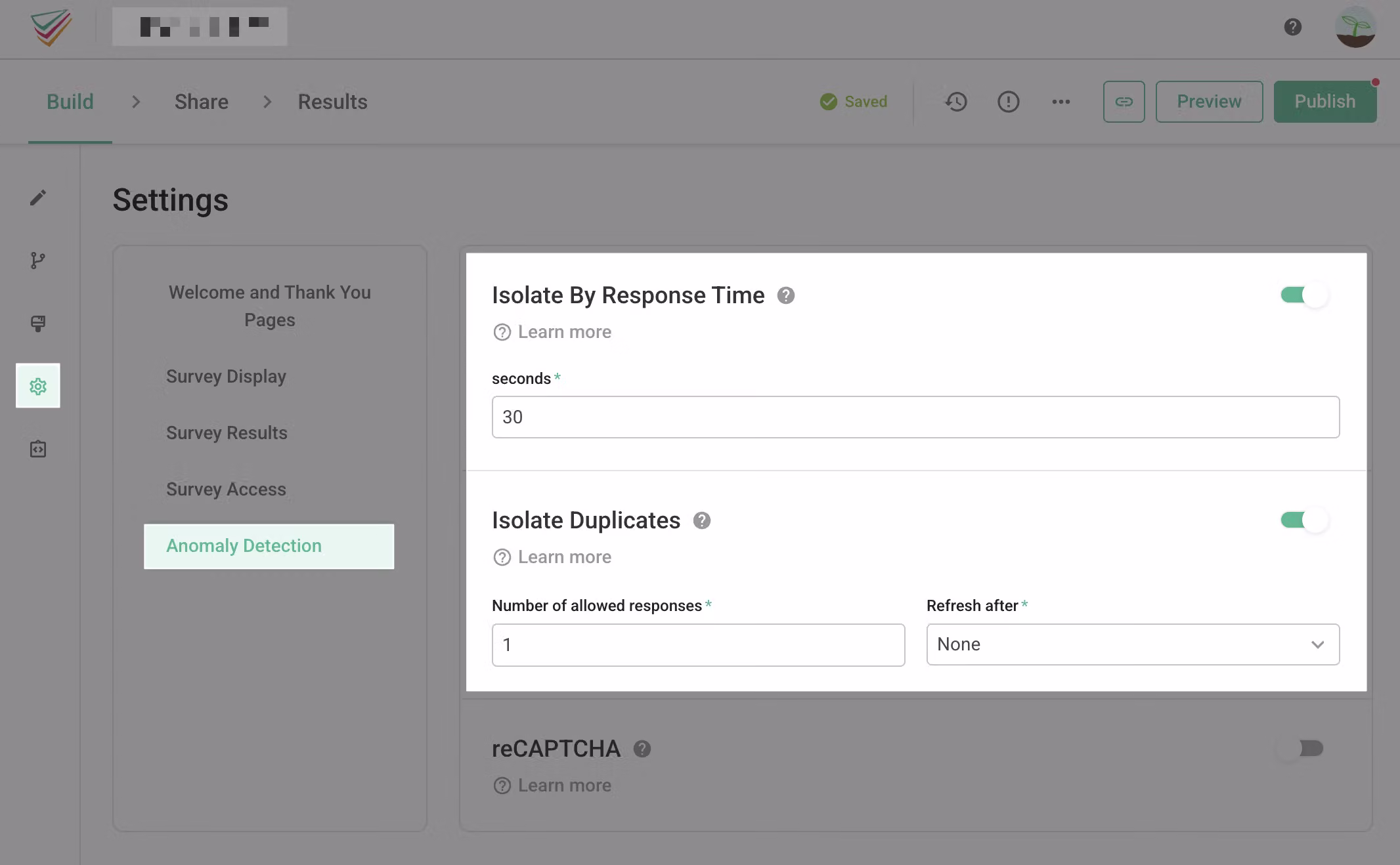Viewport: 1400px width, 865px height.
Task: Switch to the Share tab
Action: (202, 102)
